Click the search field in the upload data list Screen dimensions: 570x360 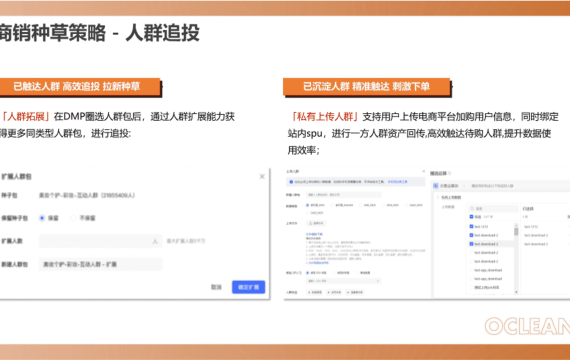(493, 209)
